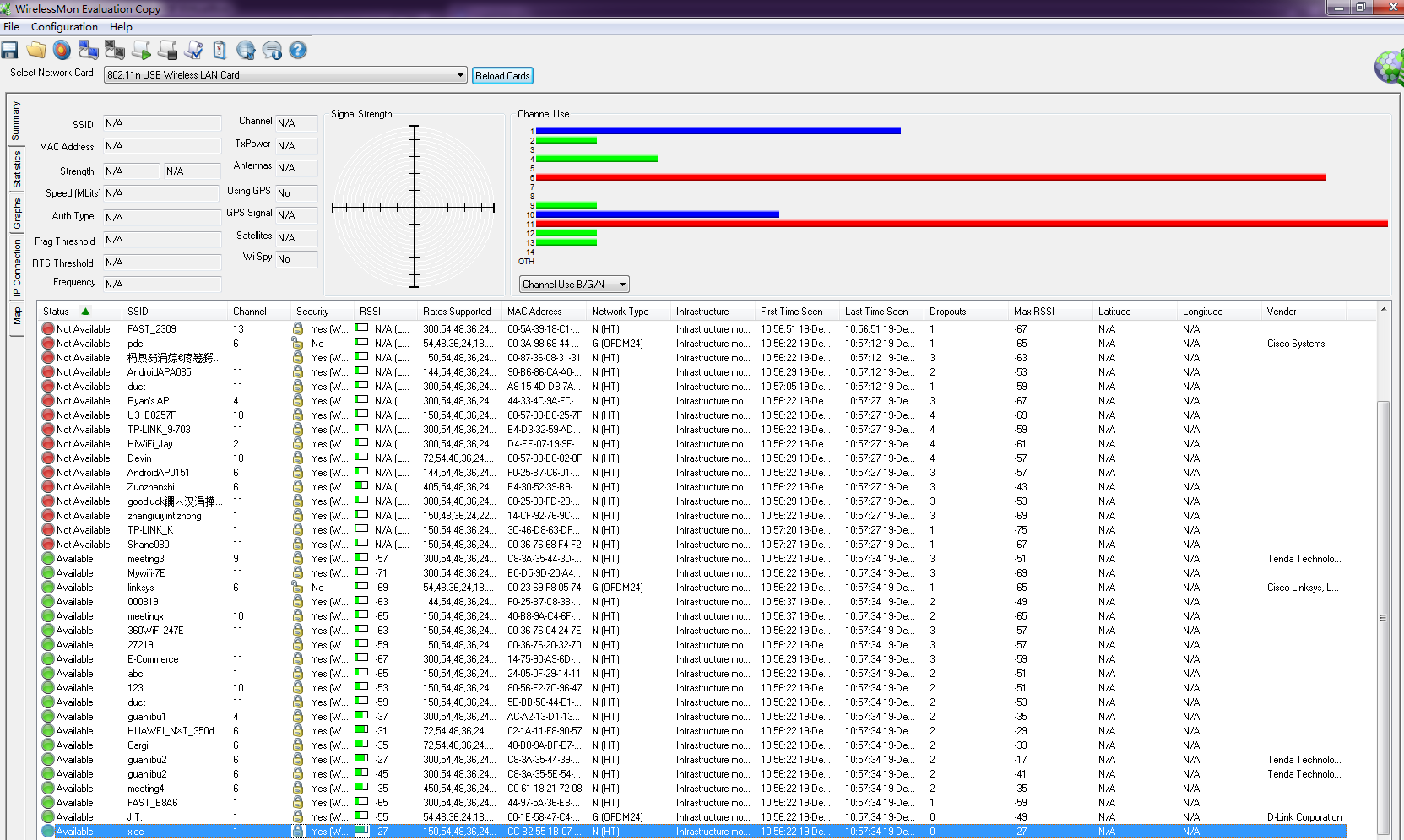Sort by the RSSI column header
This screenshot has width=1404, height=840.
click(x=386, y=312)
